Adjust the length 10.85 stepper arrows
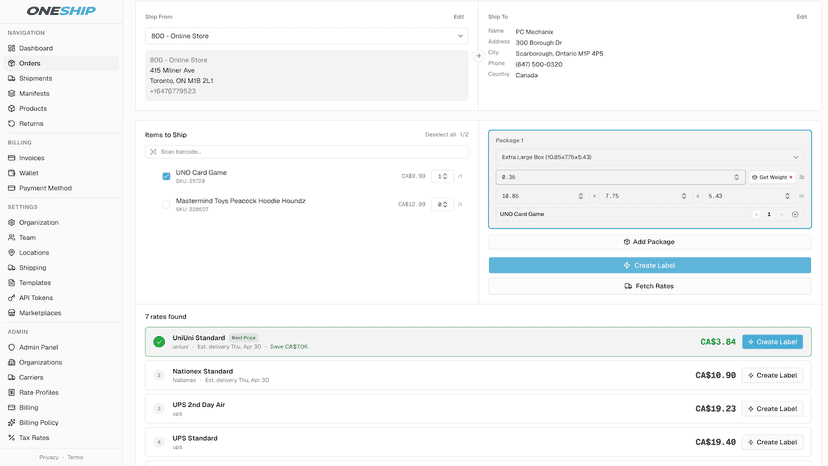 [x=580, y=196]
